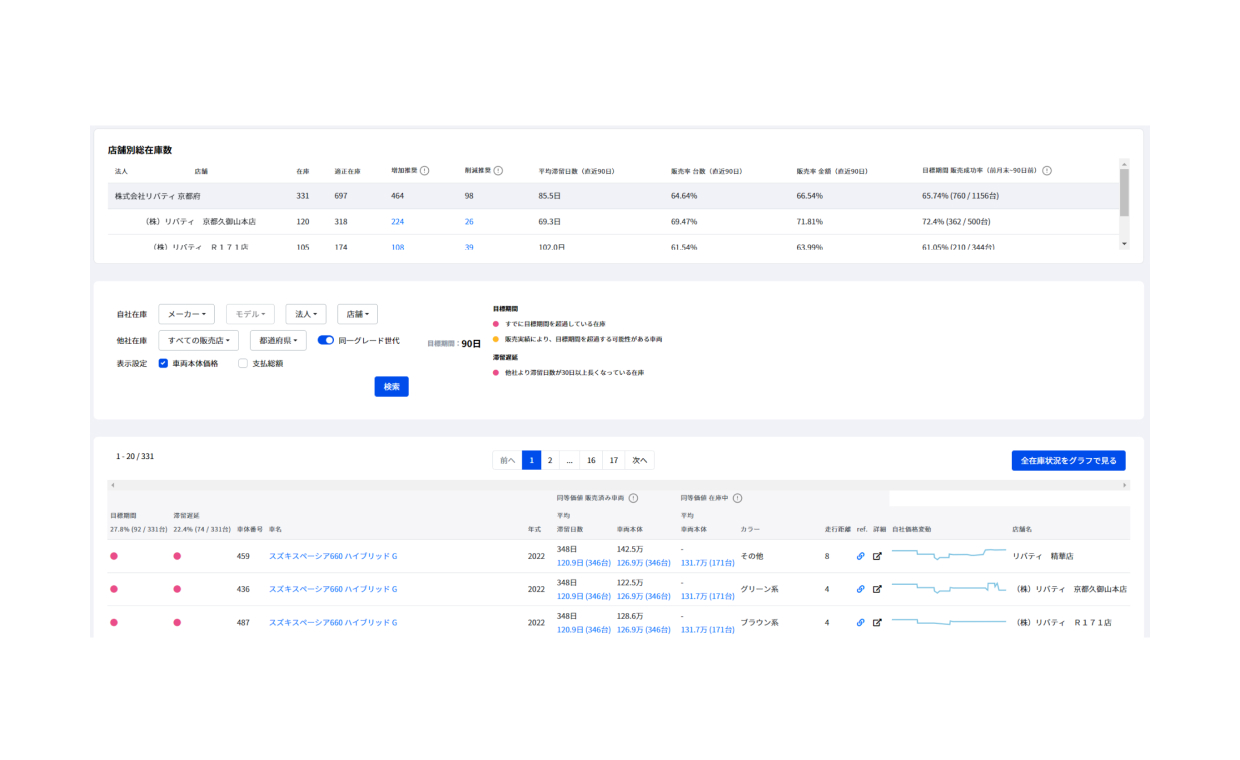Viewport: 1240px width, 760px height.
Task: Select page 1 in the pagination
Action: (x=531, y=460)
